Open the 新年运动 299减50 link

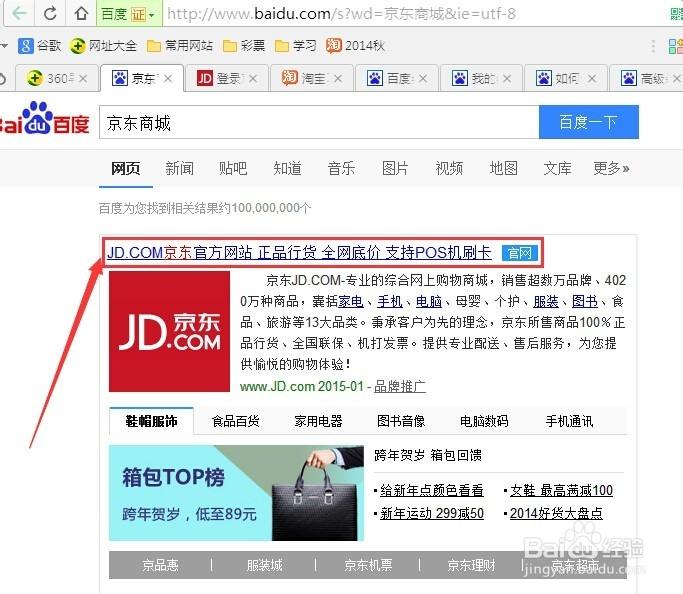tap(432, 513)
